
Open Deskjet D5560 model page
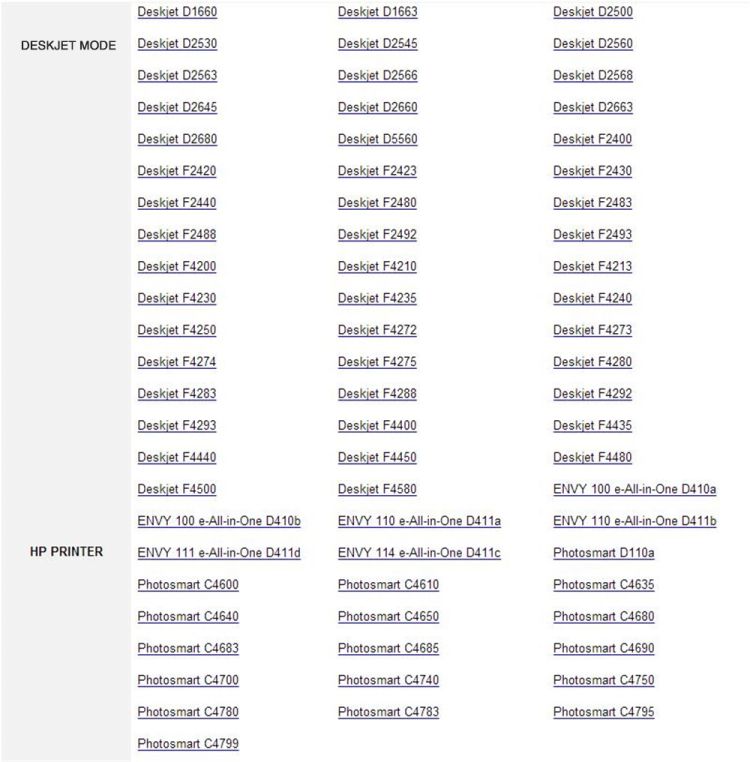377,139
